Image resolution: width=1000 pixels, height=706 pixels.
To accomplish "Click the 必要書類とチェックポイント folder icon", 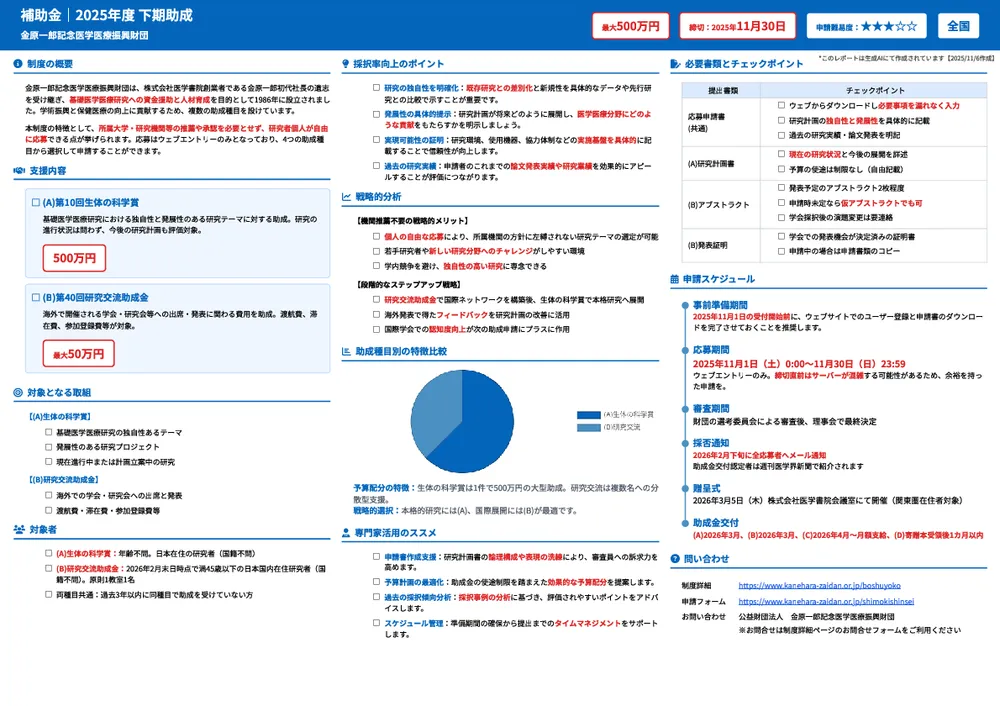I will [x=676, y=62].
